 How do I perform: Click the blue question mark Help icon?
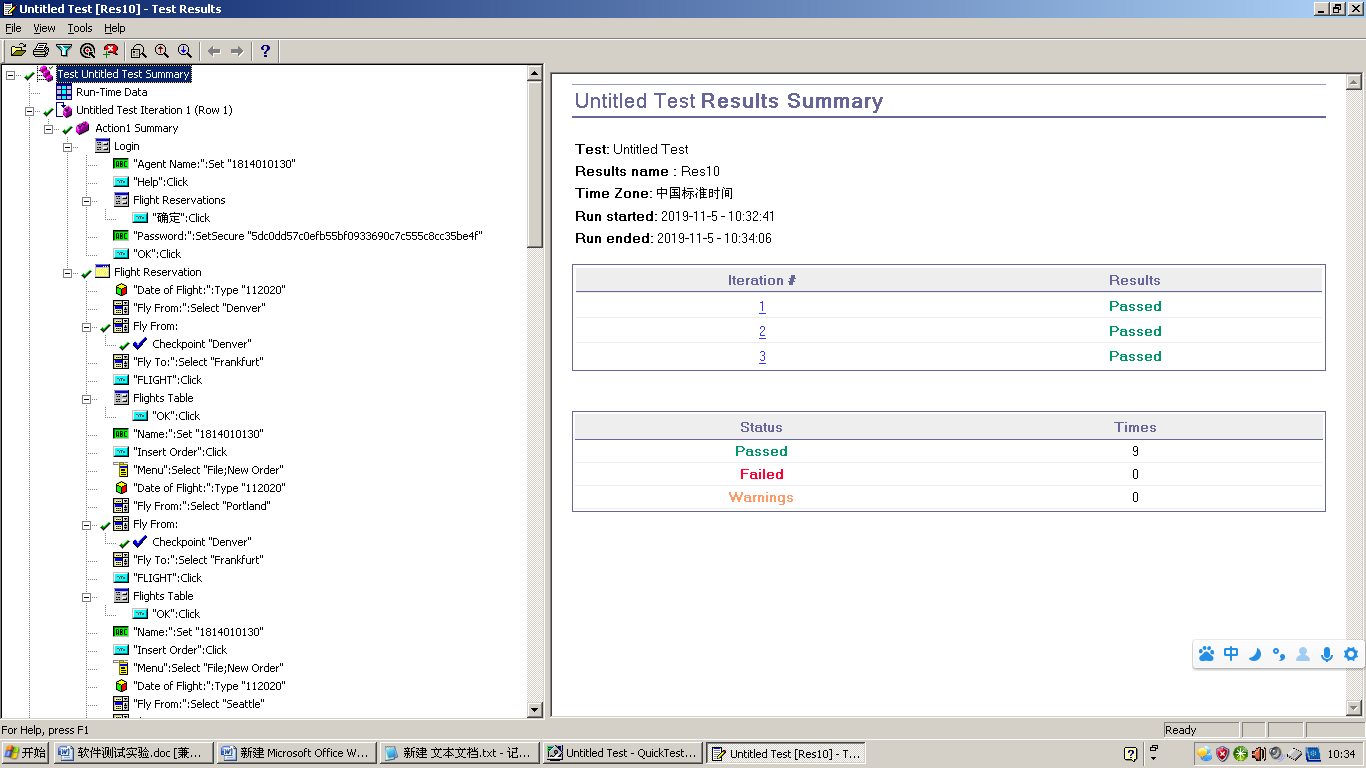(265, 51)
